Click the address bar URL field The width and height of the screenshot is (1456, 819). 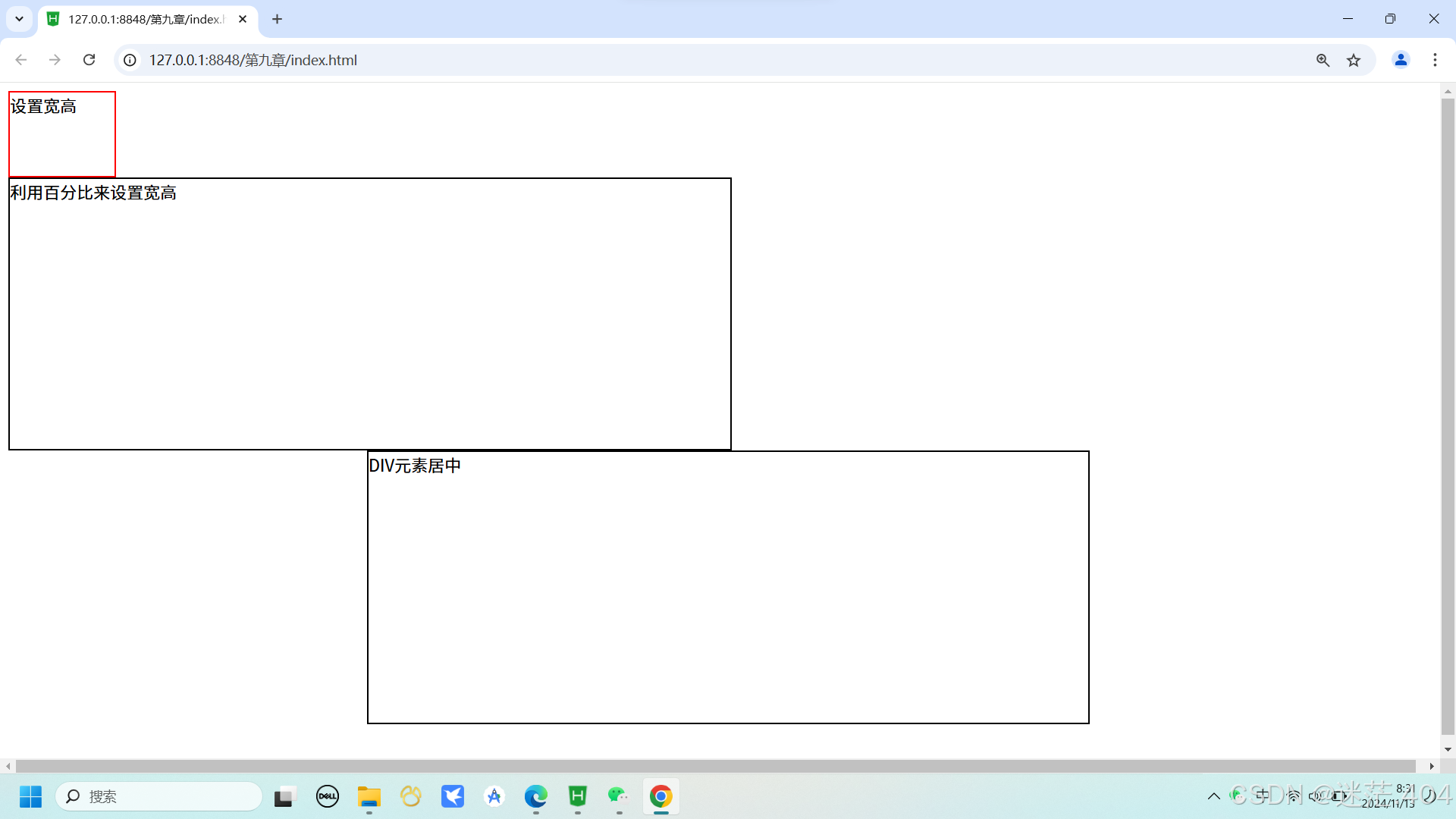tap(682, 60)
